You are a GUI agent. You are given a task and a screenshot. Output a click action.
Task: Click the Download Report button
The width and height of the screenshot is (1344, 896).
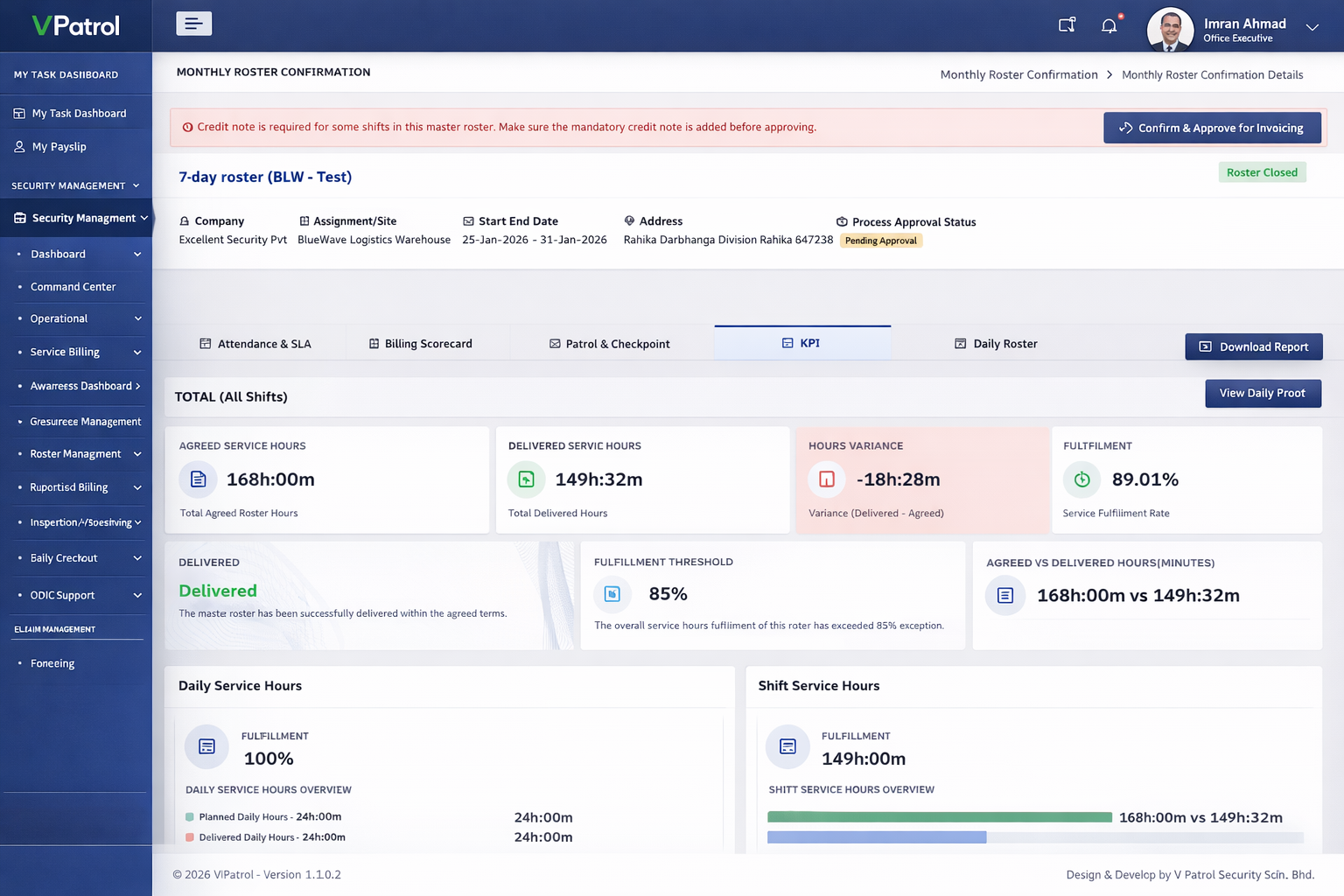click(x=1253, y=346)
